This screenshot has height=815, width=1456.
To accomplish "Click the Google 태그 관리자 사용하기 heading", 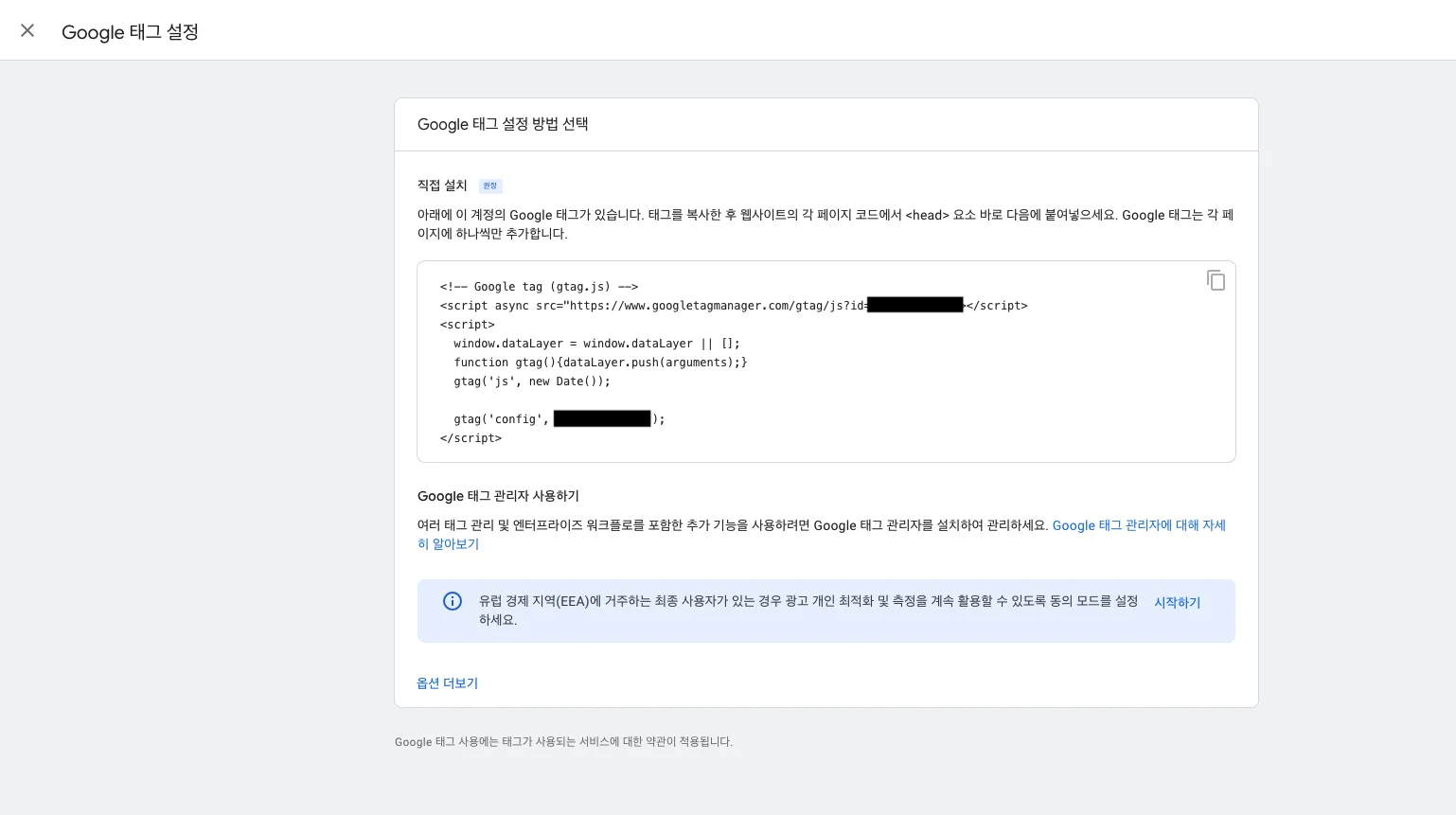I will tap(499, 495).
